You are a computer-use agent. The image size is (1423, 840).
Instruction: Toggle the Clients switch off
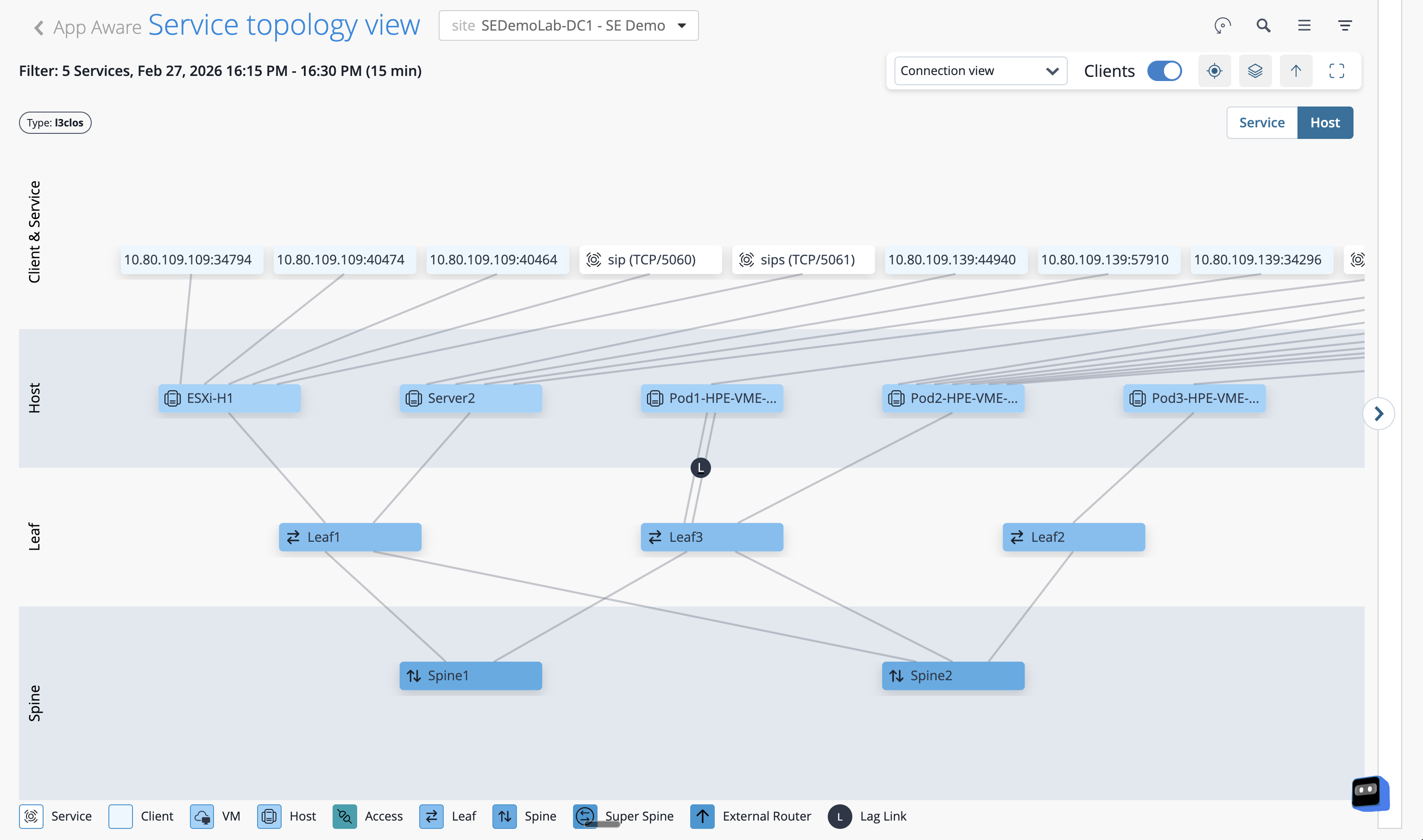pos(1164,71)
